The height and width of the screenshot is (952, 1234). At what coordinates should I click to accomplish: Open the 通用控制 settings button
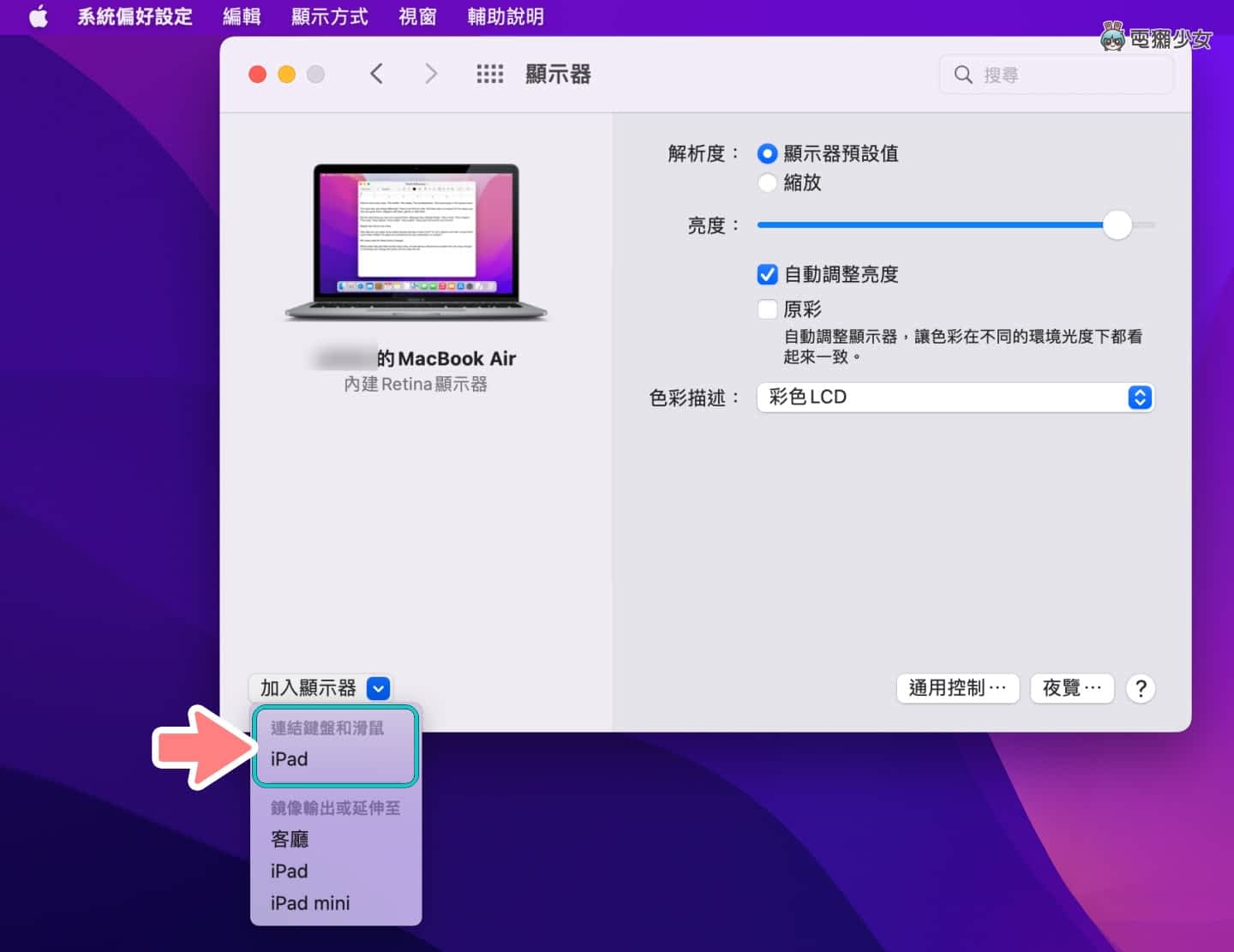point(957,688)
